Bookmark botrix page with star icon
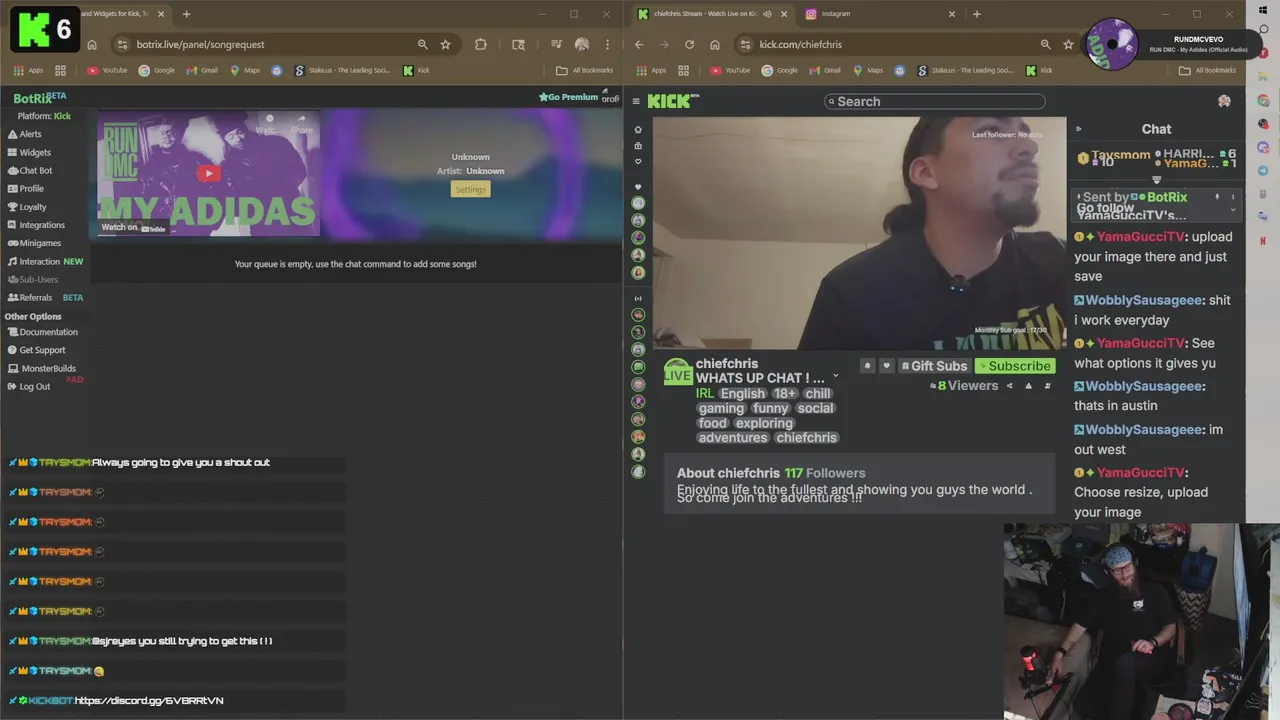This screenshot has height=720, width=1280. tap(445, 44)
